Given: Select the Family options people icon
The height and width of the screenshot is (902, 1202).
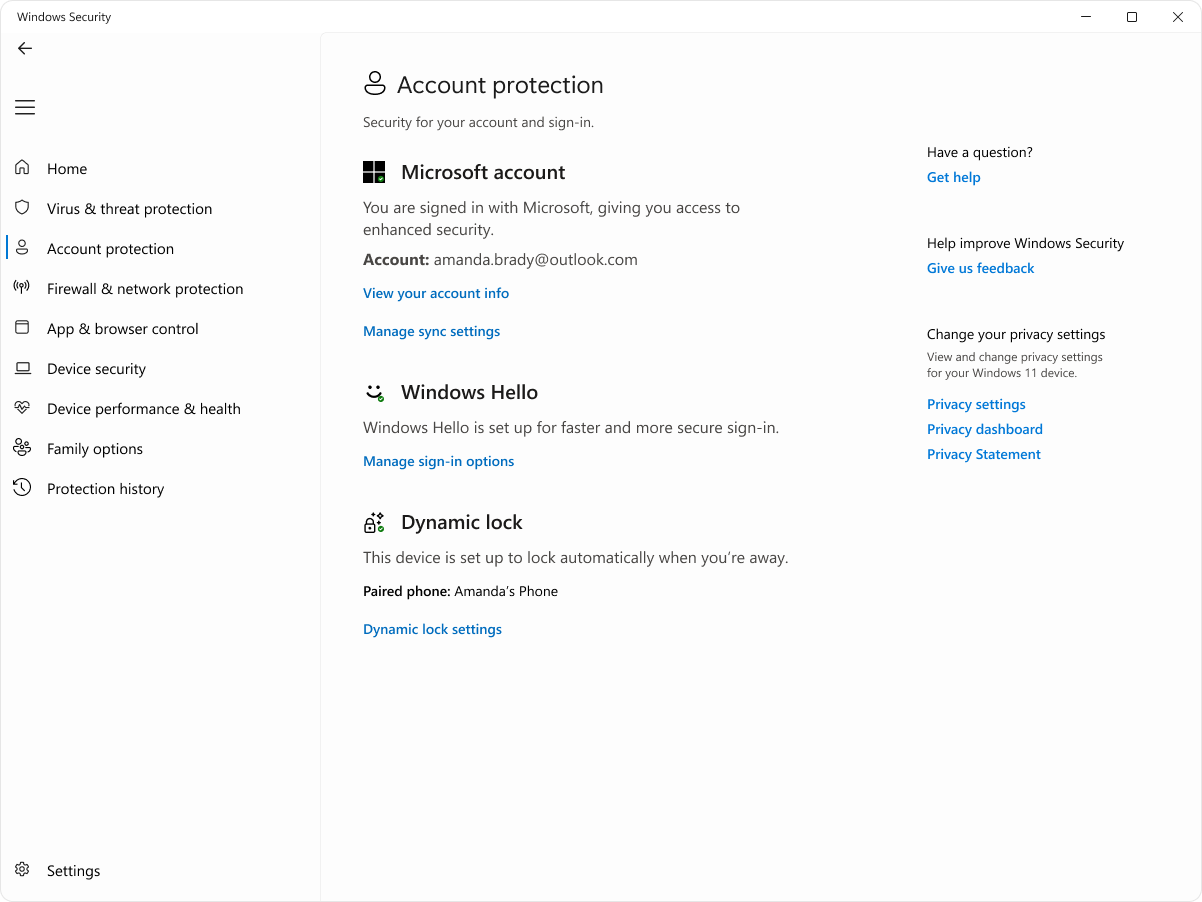Looking at the screenshot, I should (22, 448).
